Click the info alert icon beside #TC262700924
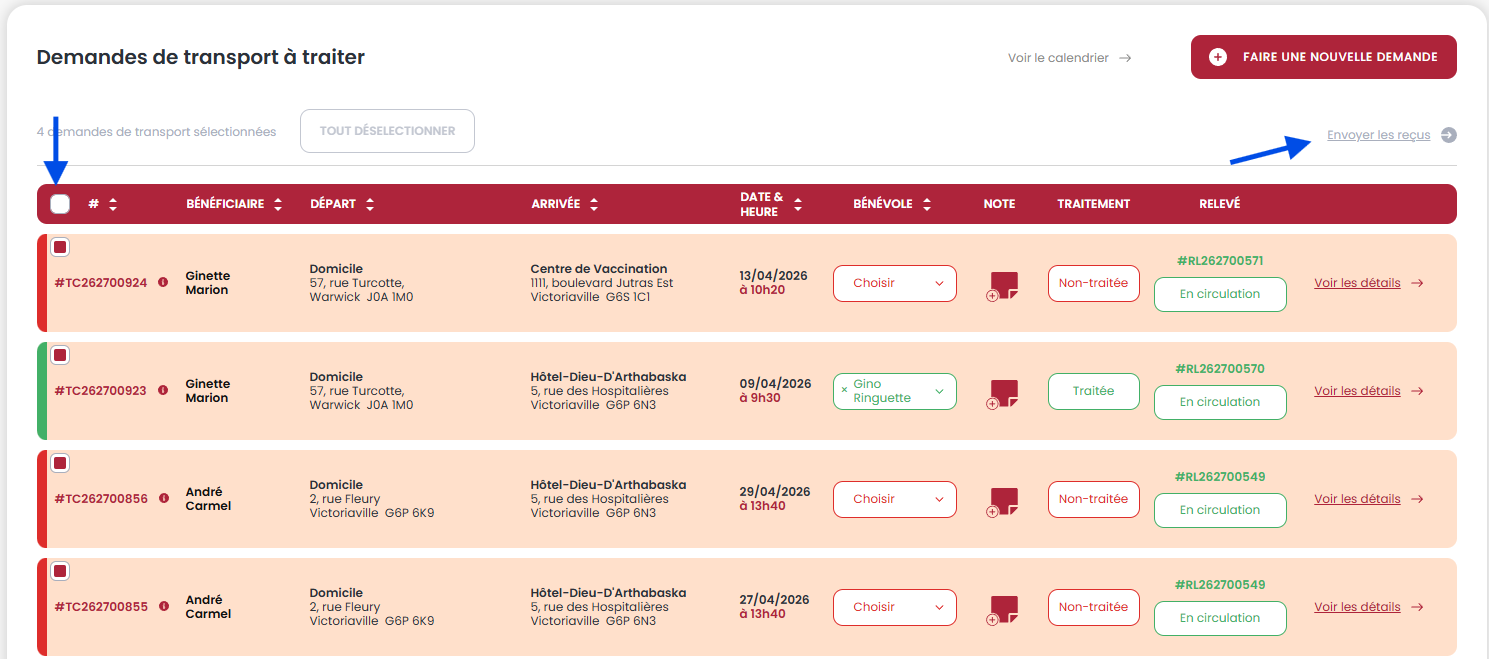The height and width of the screenshot is (659, 1489). pos(163,283)
